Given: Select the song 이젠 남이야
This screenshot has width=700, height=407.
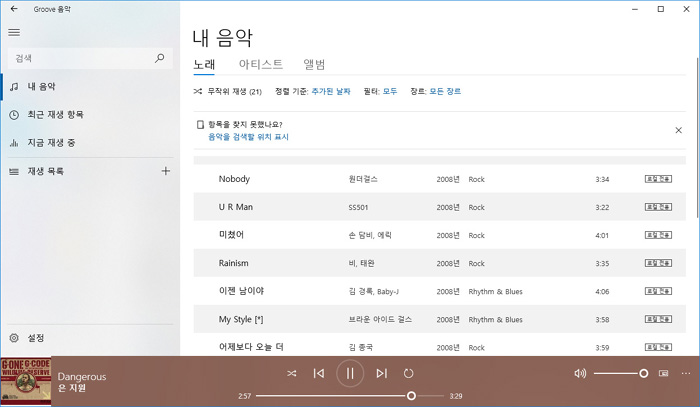Looking at the screenshot, I should tap(241, 291).
